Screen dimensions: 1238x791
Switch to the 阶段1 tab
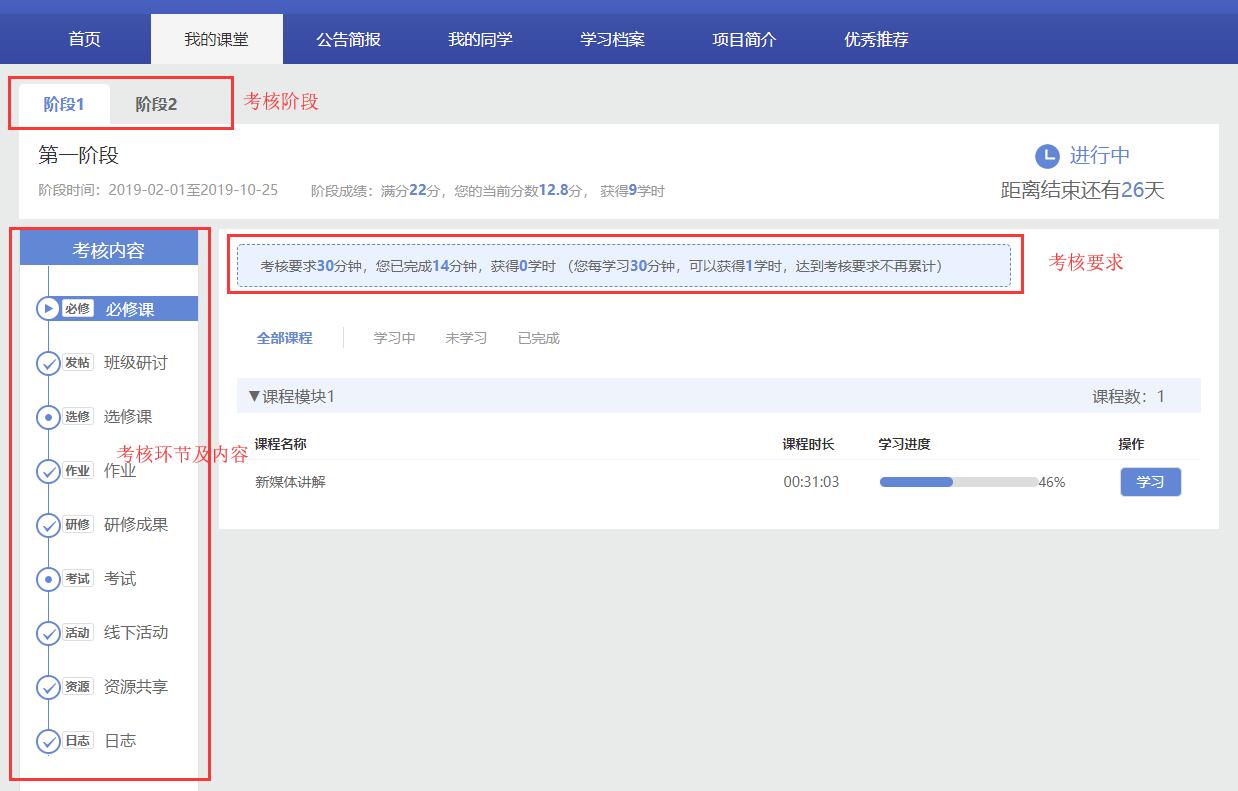[64, 104]
